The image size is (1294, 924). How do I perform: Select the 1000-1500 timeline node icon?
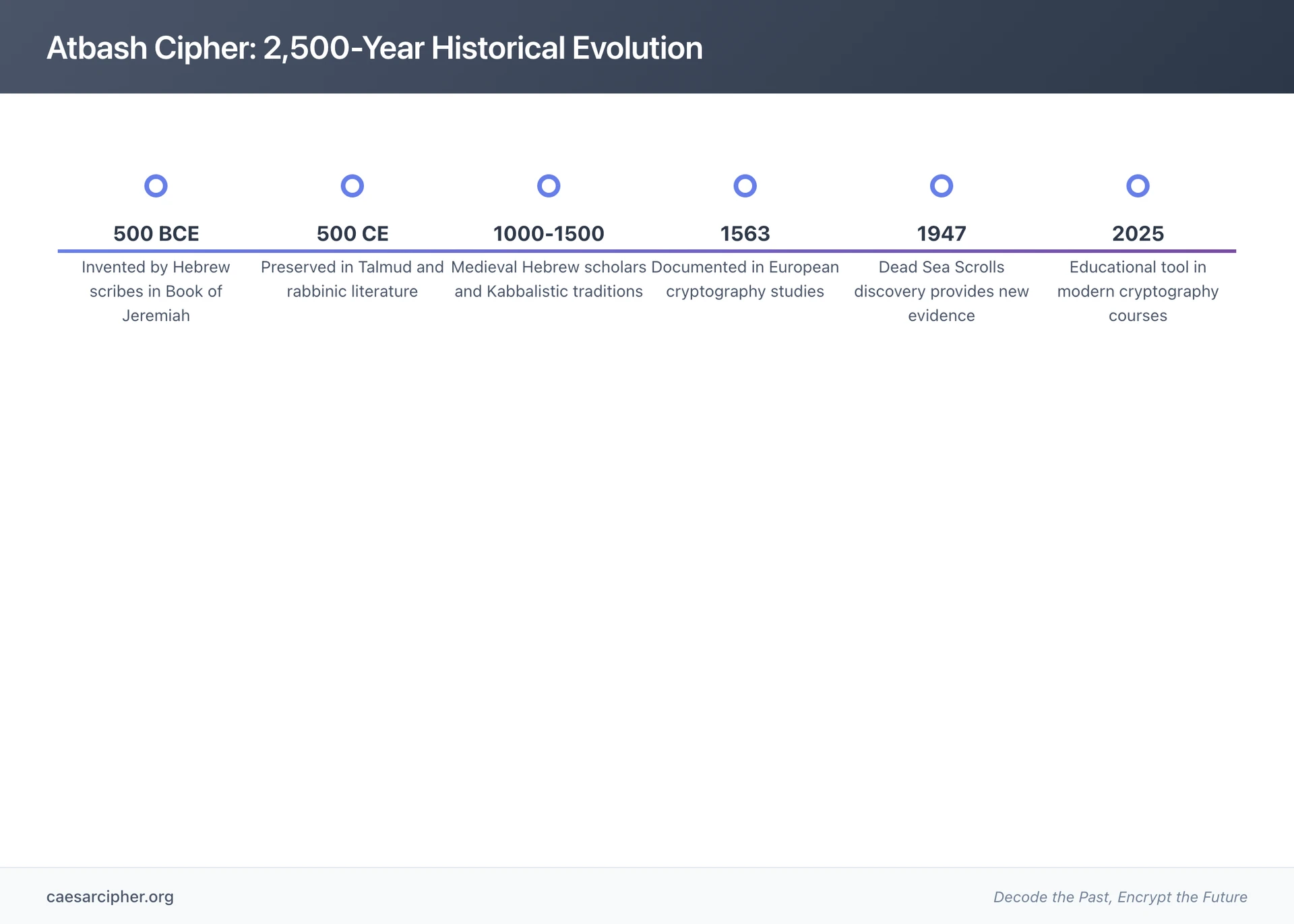[549, 186]
